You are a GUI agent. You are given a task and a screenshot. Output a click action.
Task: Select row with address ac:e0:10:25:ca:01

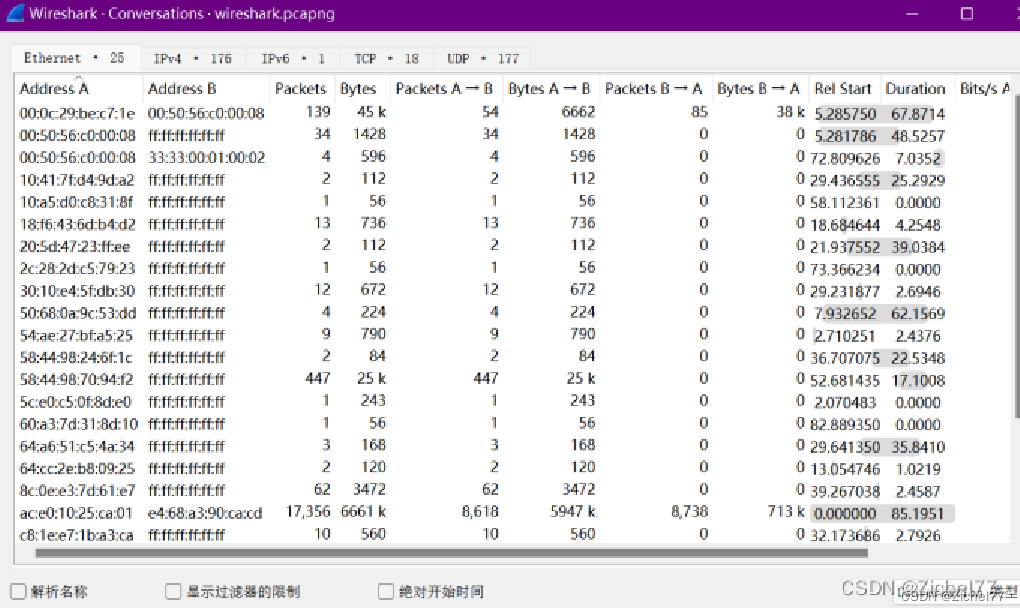tap(514, 513)
